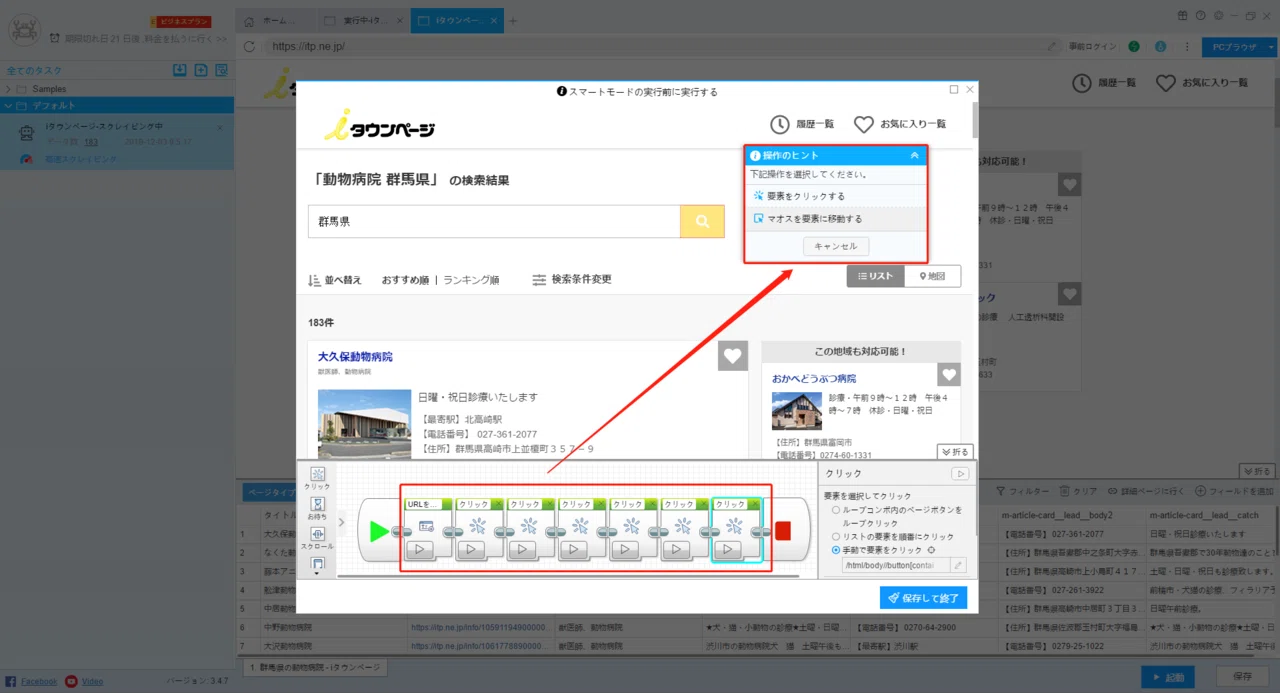1280x693 pixels.
Task: Favorite 大久保動物病院 with heart icon
Action: point(733,356)
